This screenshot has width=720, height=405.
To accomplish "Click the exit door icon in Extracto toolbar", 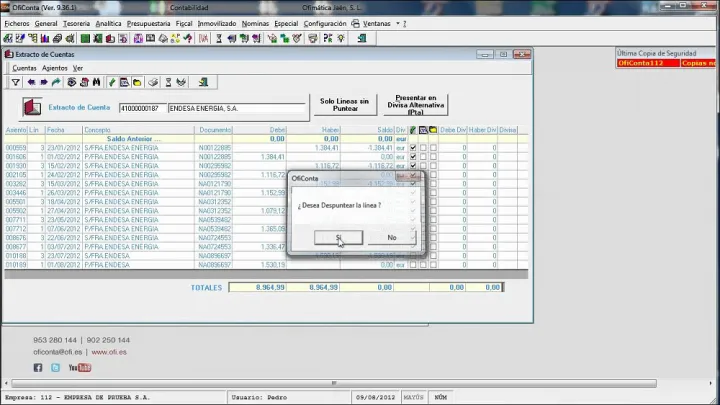I will [202, 82].
